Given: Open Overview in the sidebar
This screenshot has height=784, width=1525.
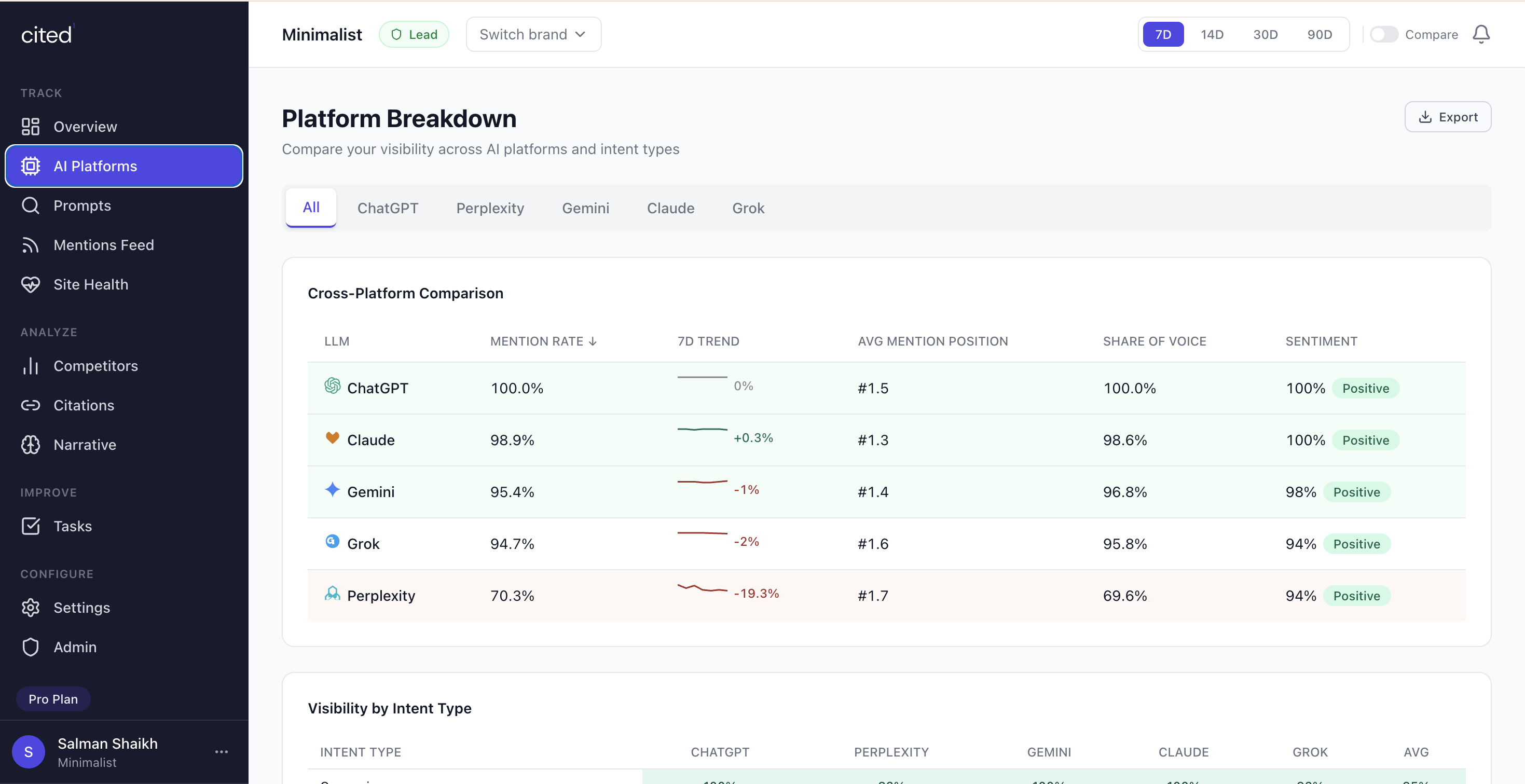Looking at the screenshot, I should [123, 127].
